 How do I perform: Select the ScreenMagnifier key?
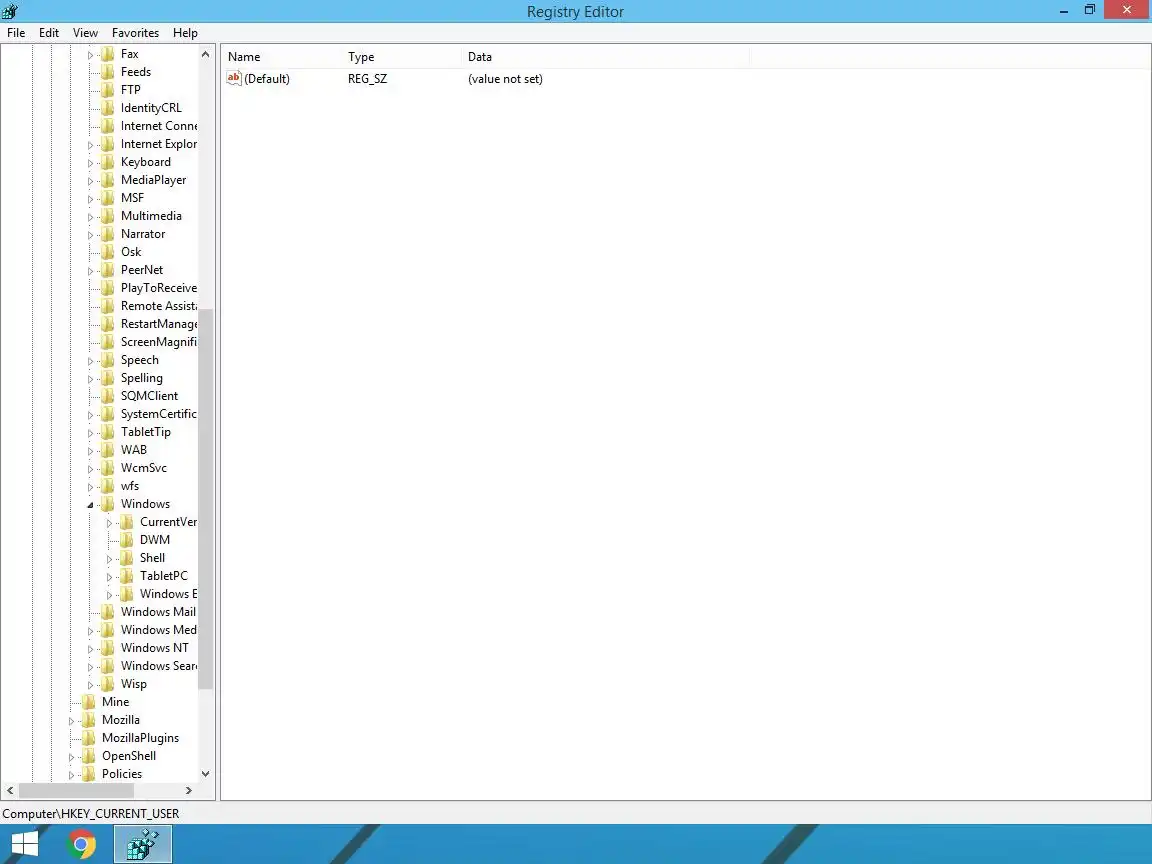pyautogui.click(x=159, y=342)
